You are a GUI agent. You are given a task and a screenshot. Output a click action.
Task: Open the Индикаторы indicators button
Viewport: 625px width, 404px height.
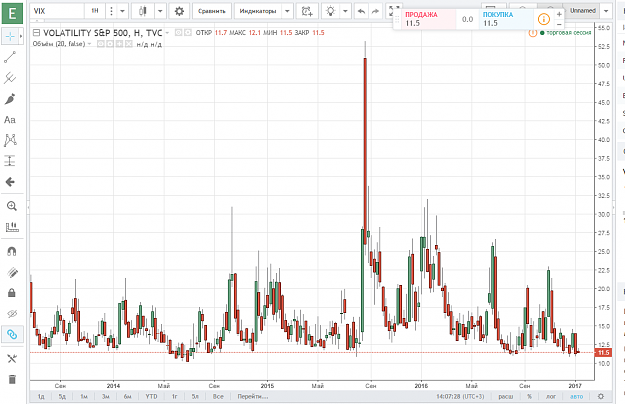tap(257, 11)
